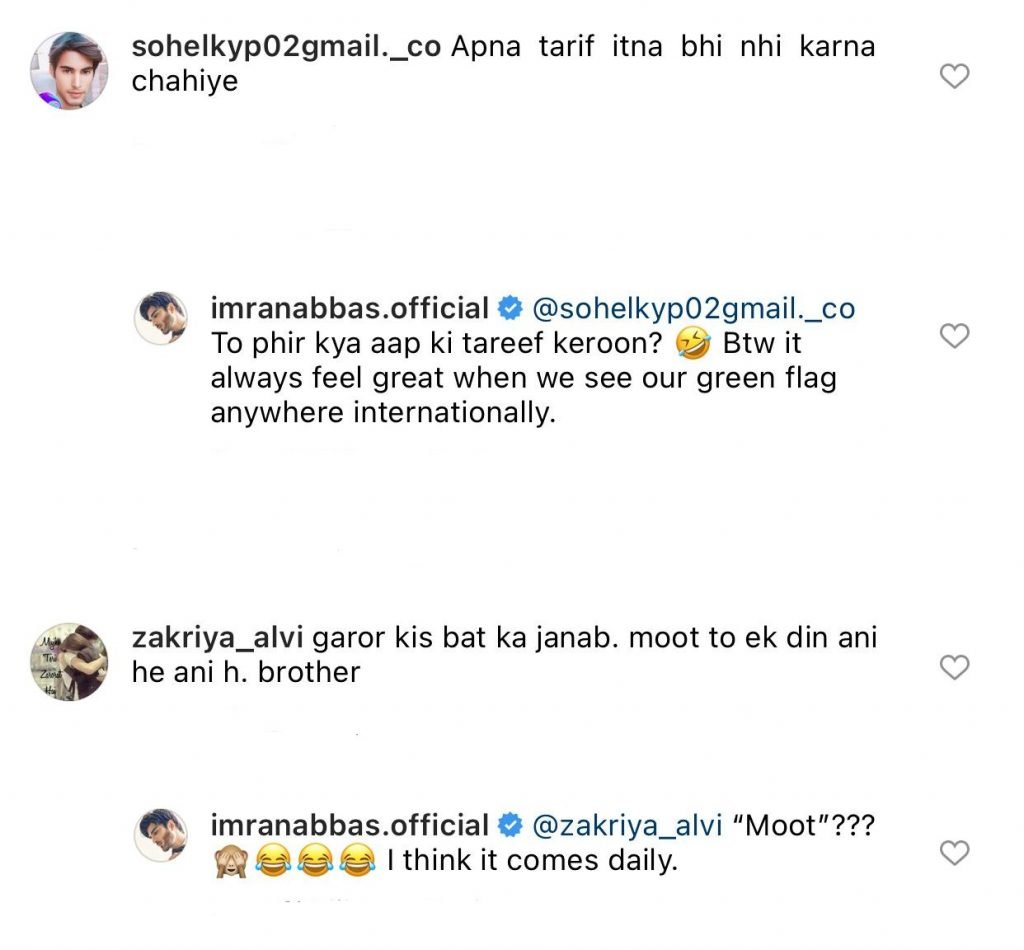Open the @zakriya_alvi mention link
This screenshot has width=1024, height=950.
tap(626, 825)
